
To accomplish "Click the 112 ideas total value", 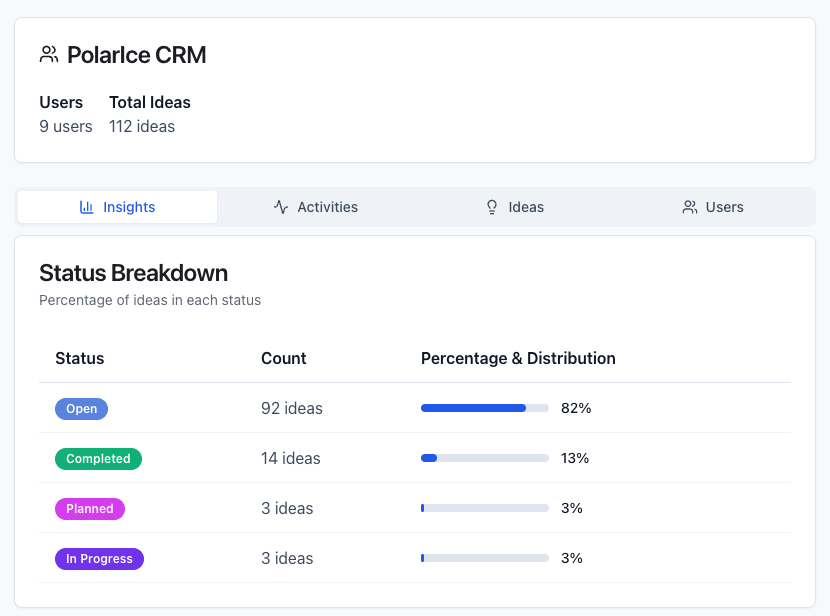I will pos(142,127).
